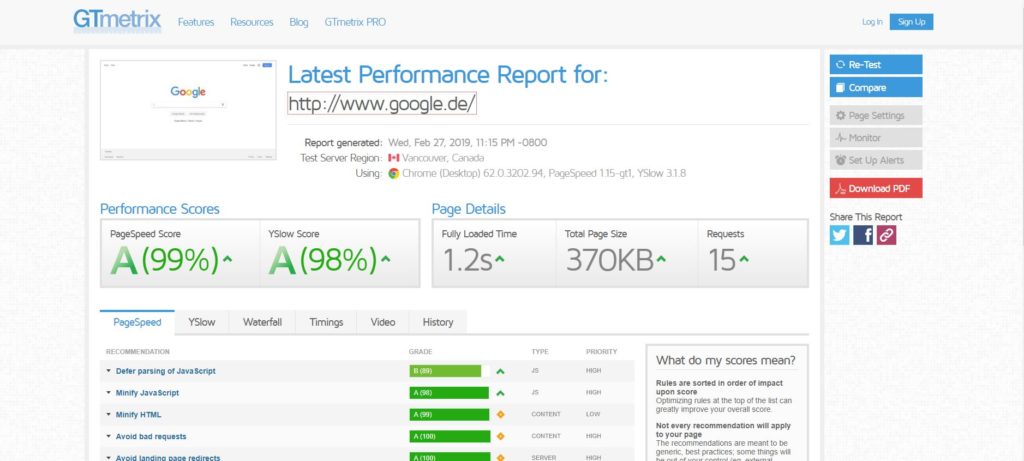Click arrow next to Fully Loaded Time 1.2s
Screen dimensions: 1024x461
click(500, 259)
